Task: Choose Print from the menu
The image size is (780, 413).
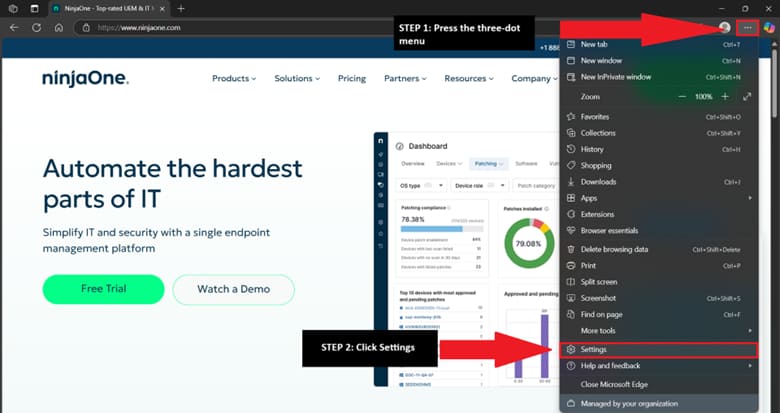Action: (659, 266)
